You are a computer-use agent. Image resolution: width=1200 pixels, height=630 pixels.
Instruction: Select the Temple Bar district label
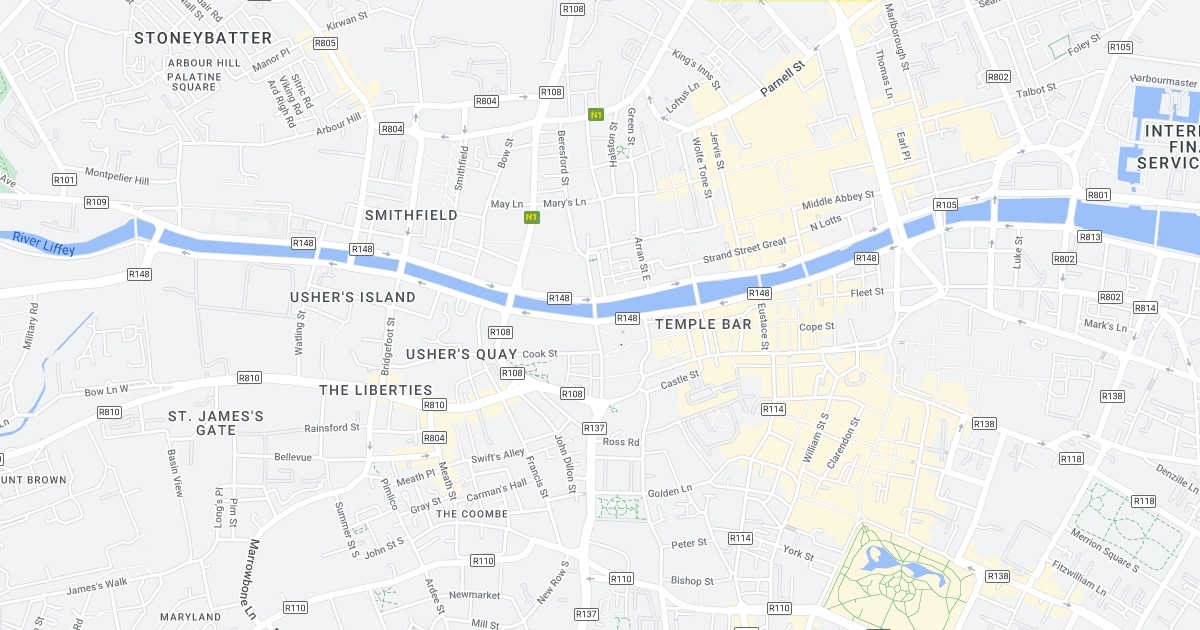click(703, 324)
